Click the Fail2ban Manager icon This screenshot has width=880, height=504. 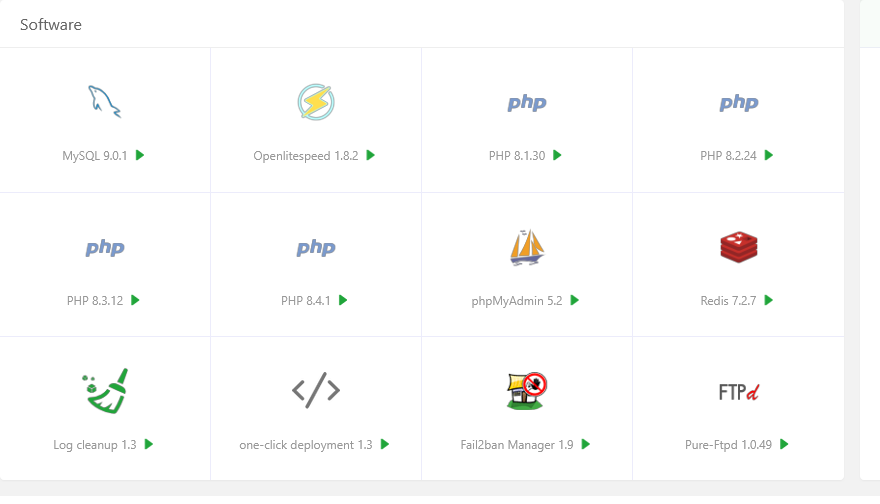[527, 390]
